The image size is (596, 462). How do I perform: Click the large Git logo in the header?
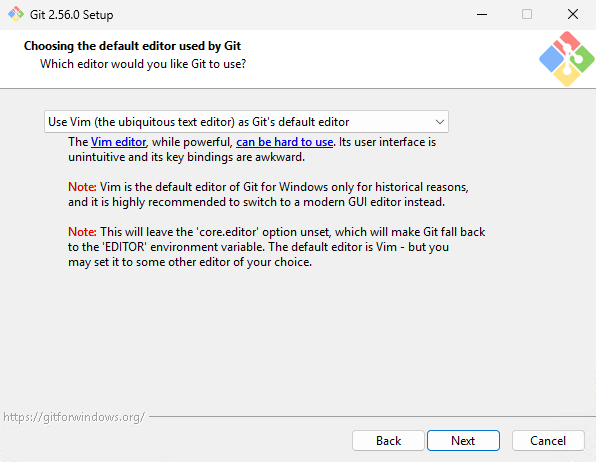point(566,59)
